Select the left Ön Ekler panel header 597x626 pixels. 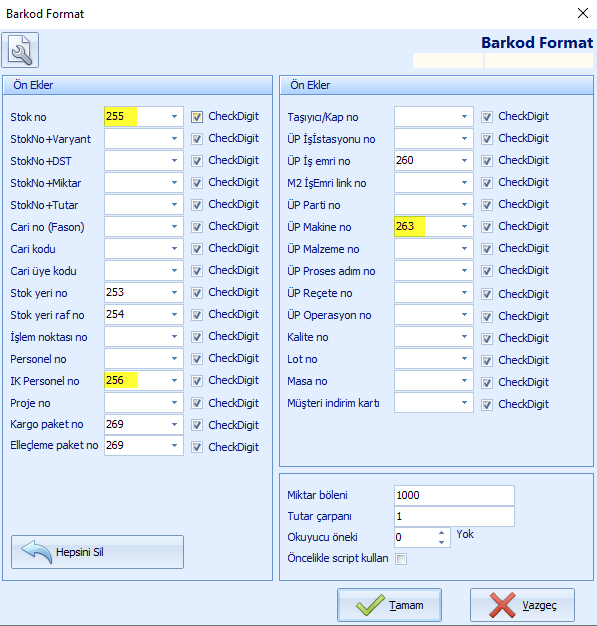coord(138,85)
